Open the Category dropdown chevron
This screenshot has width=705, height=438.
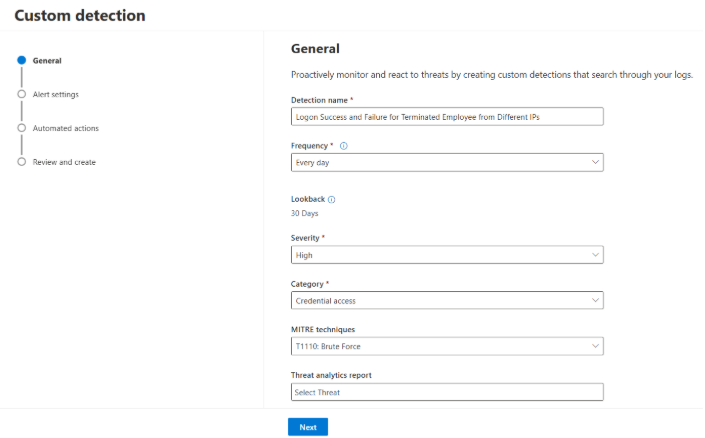595,300
